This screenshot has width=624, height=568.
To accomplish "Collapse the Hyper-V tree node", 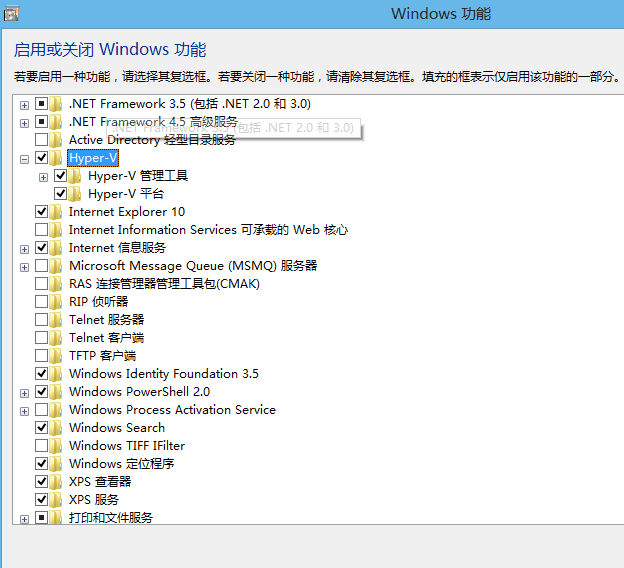I will click(x=24, y=160).
